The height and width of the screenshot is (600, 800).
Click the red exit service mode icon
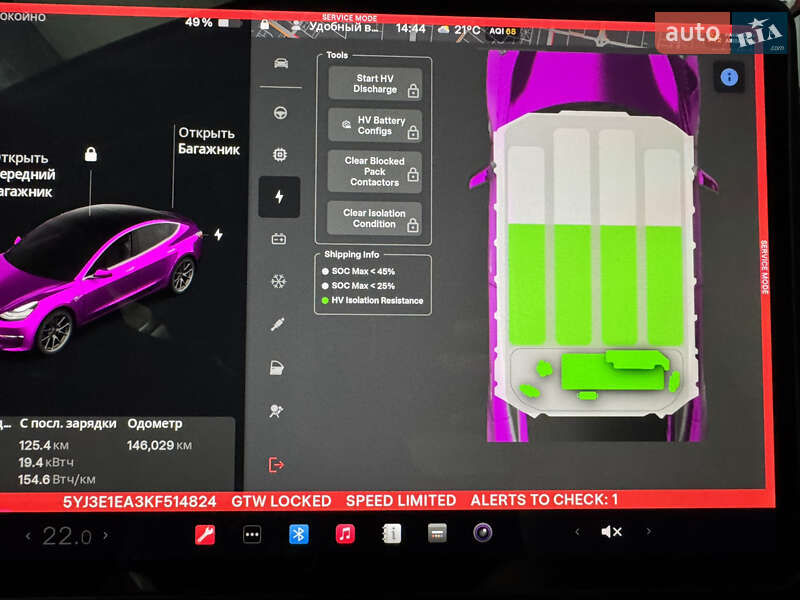click(276, 465)
